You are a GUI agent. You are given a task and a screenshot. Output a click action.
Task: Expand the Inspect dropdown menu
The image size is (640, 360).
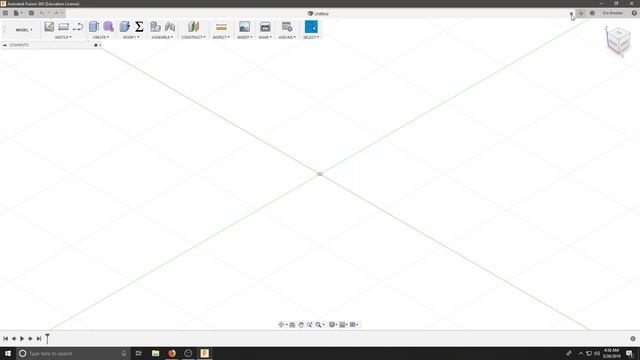point(221,37)
